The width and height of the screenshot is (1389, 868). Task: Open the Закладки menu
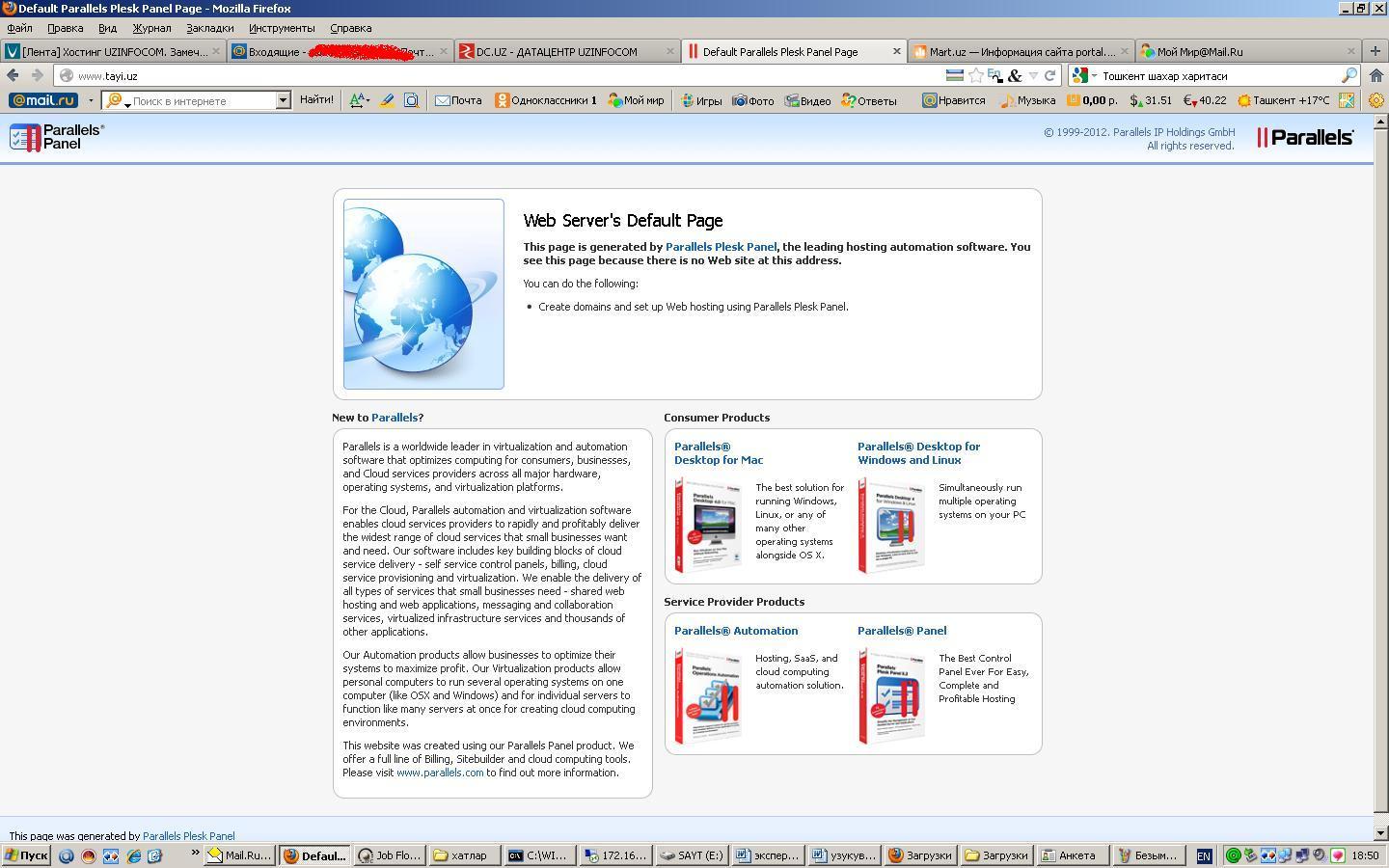pos(209,28)
